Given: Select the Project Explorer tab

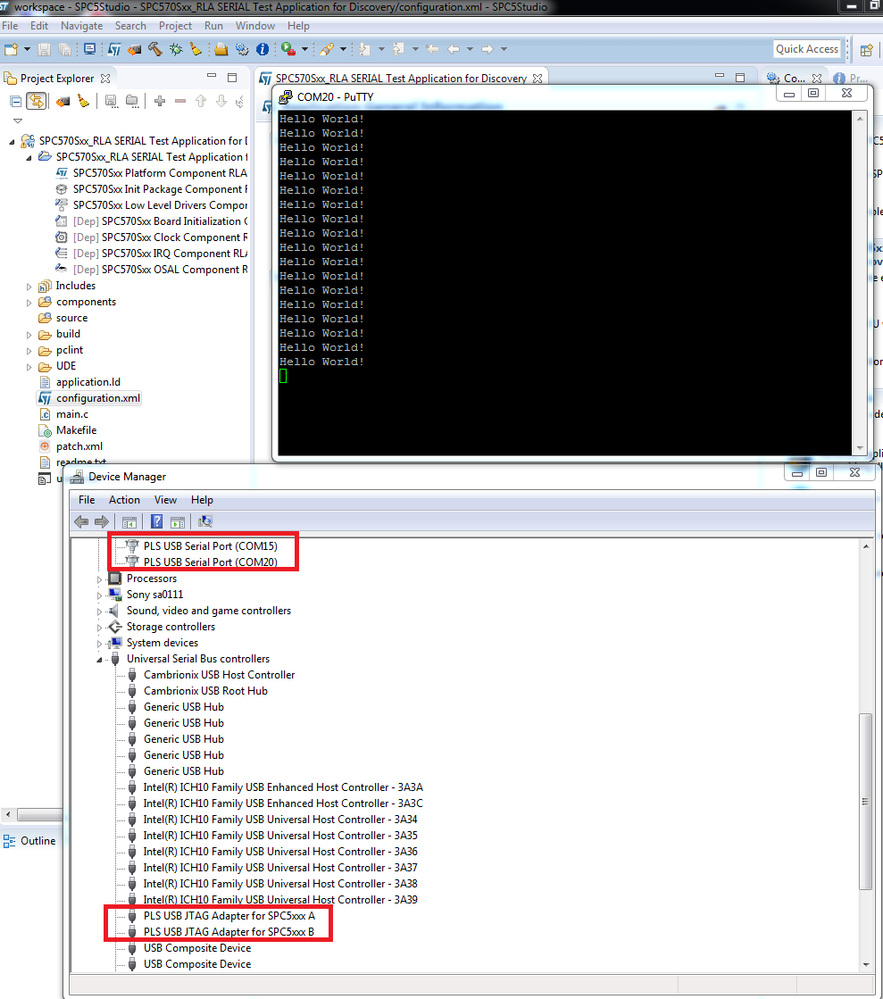Looking at the screenshot, I should click(x=57, y=78).
